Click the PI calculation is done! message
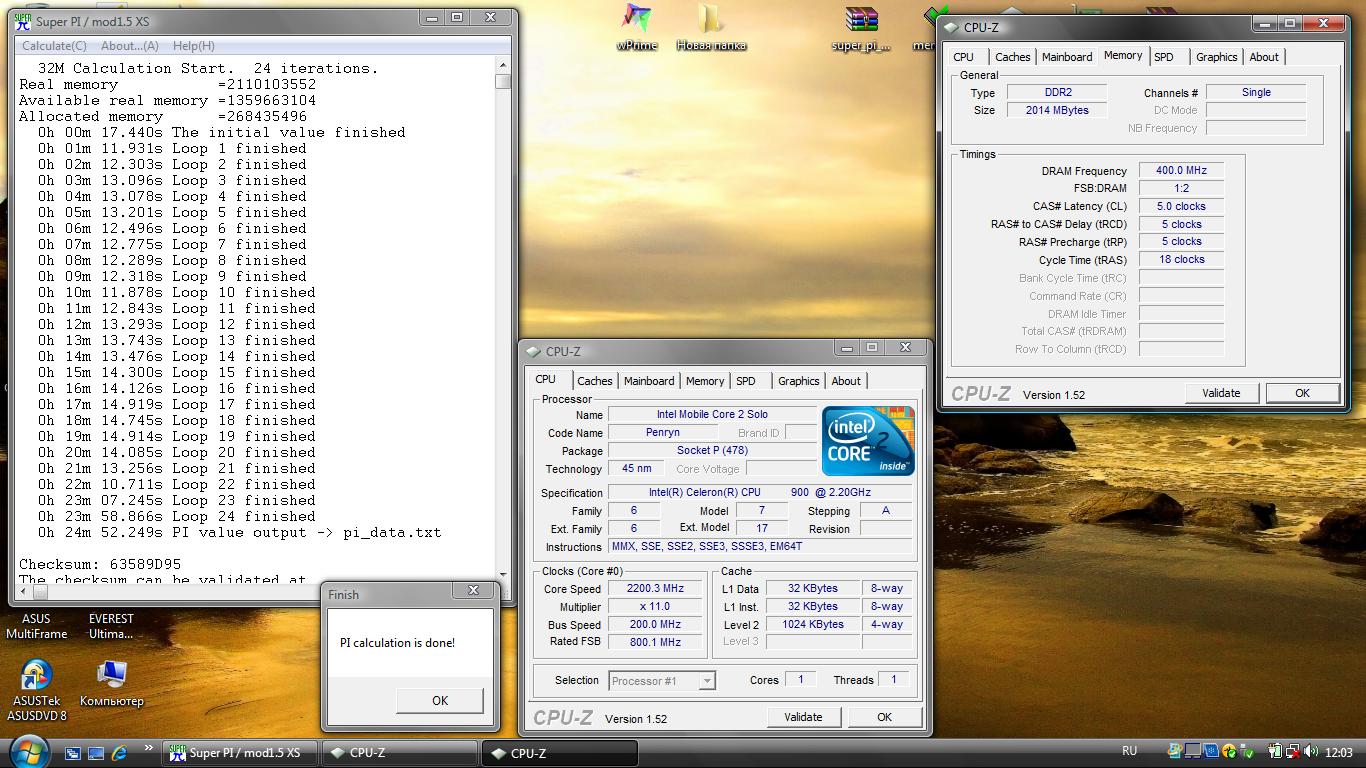 tap(397, 643)
